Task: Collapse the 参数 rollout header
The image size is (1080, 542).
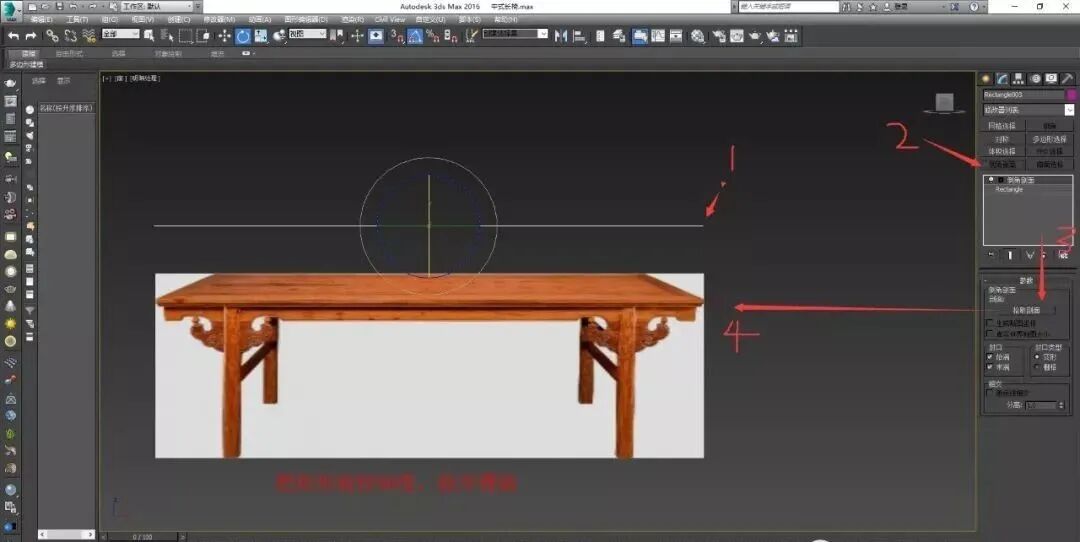Action: 1026,280
